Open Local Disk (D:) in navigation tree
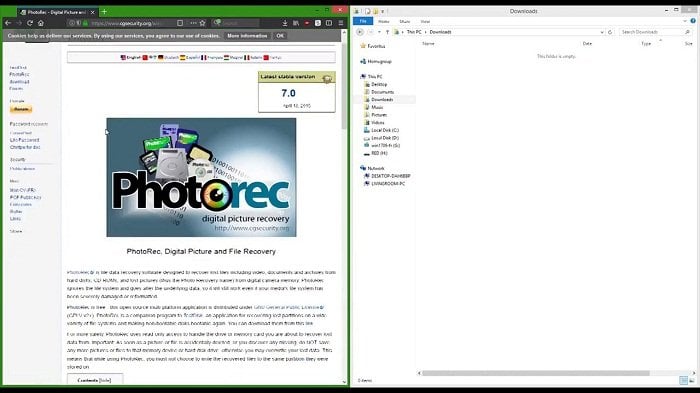The image size is (700, 393). [381, 138]
